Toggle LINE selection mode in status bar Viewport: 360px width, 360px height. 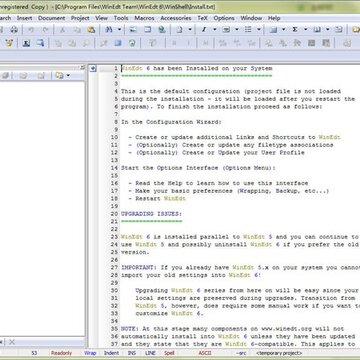point(150,353)
